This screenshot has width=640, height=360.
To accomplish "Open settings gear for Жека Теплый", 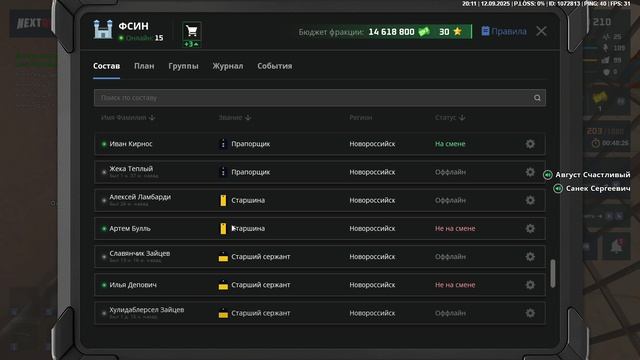I will tap(530, 172).
